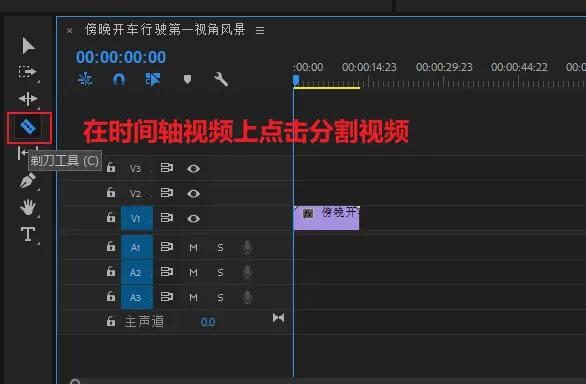The height and width of the screenshot is (384, 586).
Task: Toggle Snap in timeline magnet
Action: [x=119, y=79]
